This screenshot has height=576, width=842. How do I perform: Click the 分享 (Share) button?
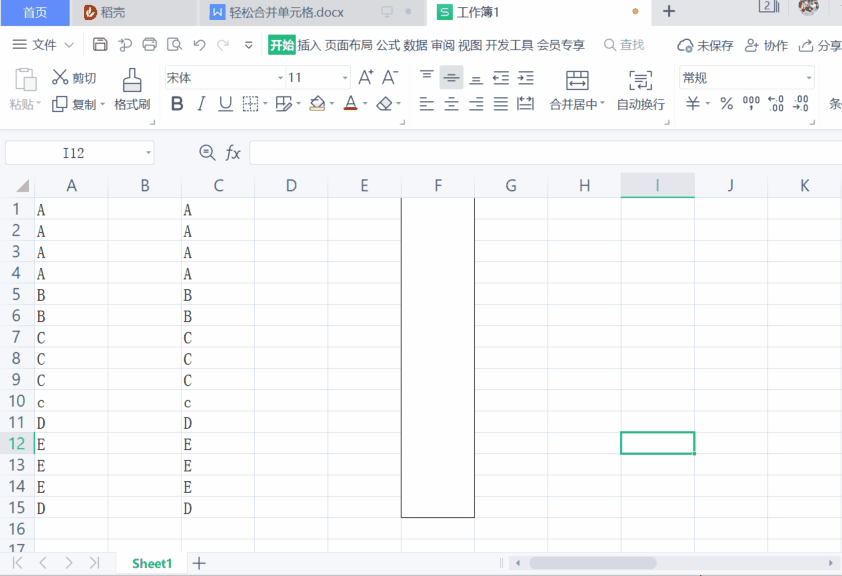tap(820, 46)
